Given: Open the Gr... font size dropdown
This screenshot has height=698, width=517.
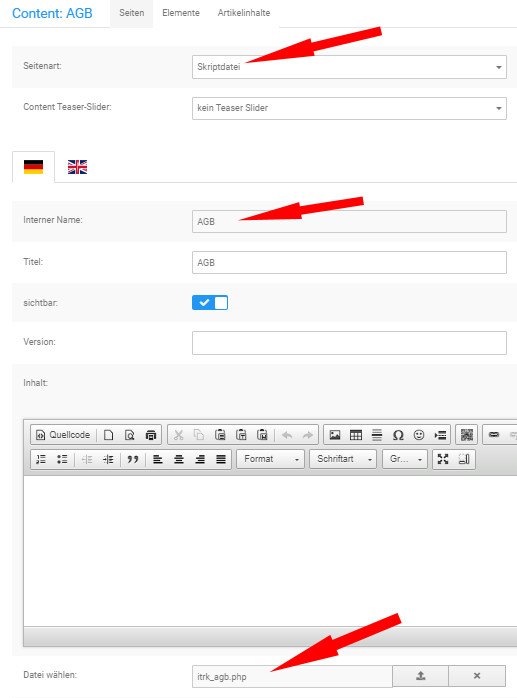Looking at the screenshot, I should (405, 459).
